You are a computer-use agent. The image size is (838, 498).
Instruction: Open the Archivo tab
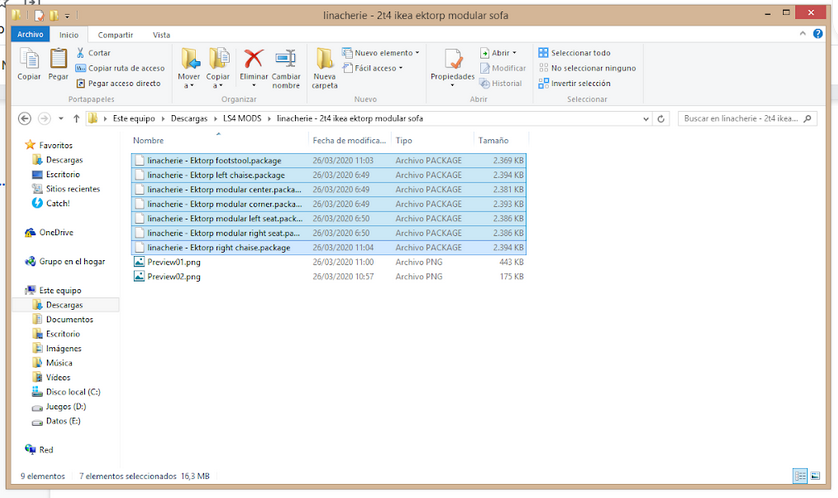tap(30, 34)
